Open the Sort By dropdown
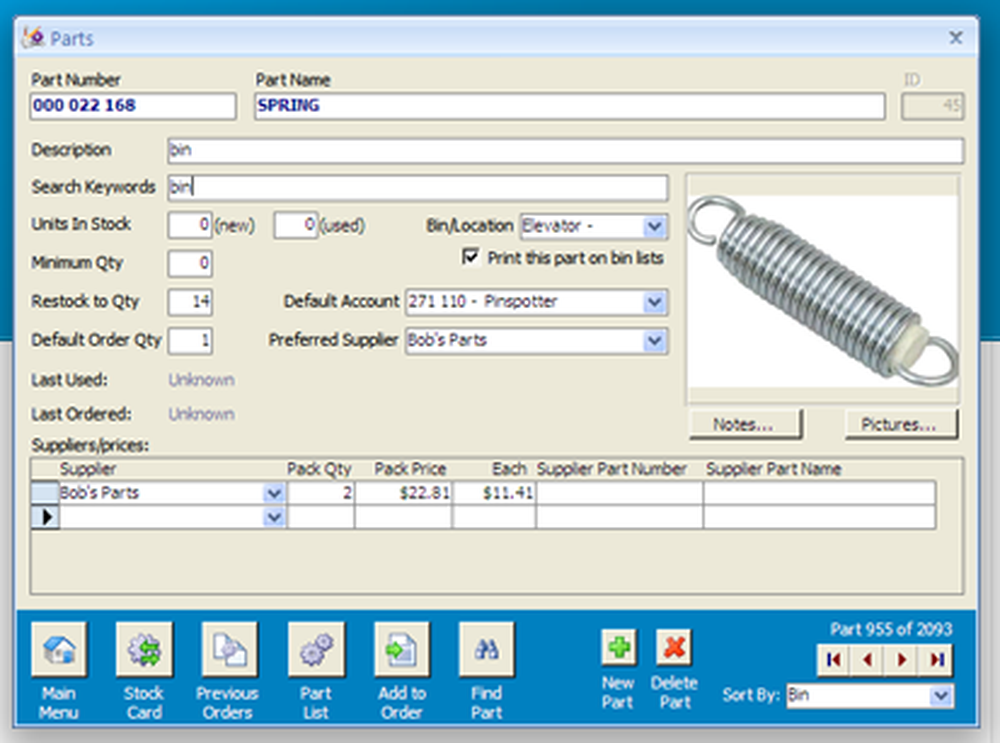The height and width of the screenshot is (743, 1000). pyautogui.click(x=938, y=696)
